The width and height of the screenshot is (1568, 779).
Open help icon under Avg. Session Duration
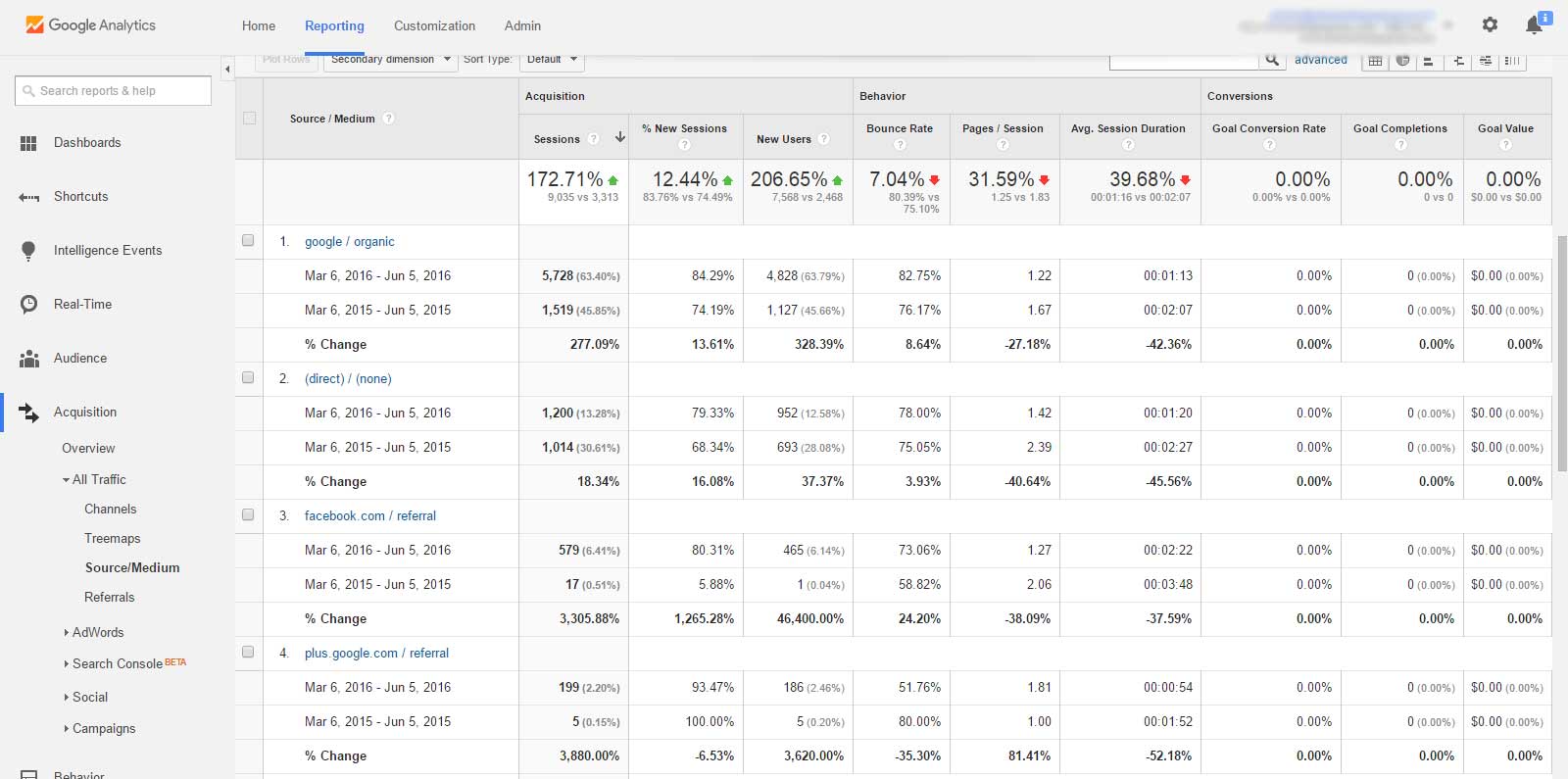(1128, 145)
